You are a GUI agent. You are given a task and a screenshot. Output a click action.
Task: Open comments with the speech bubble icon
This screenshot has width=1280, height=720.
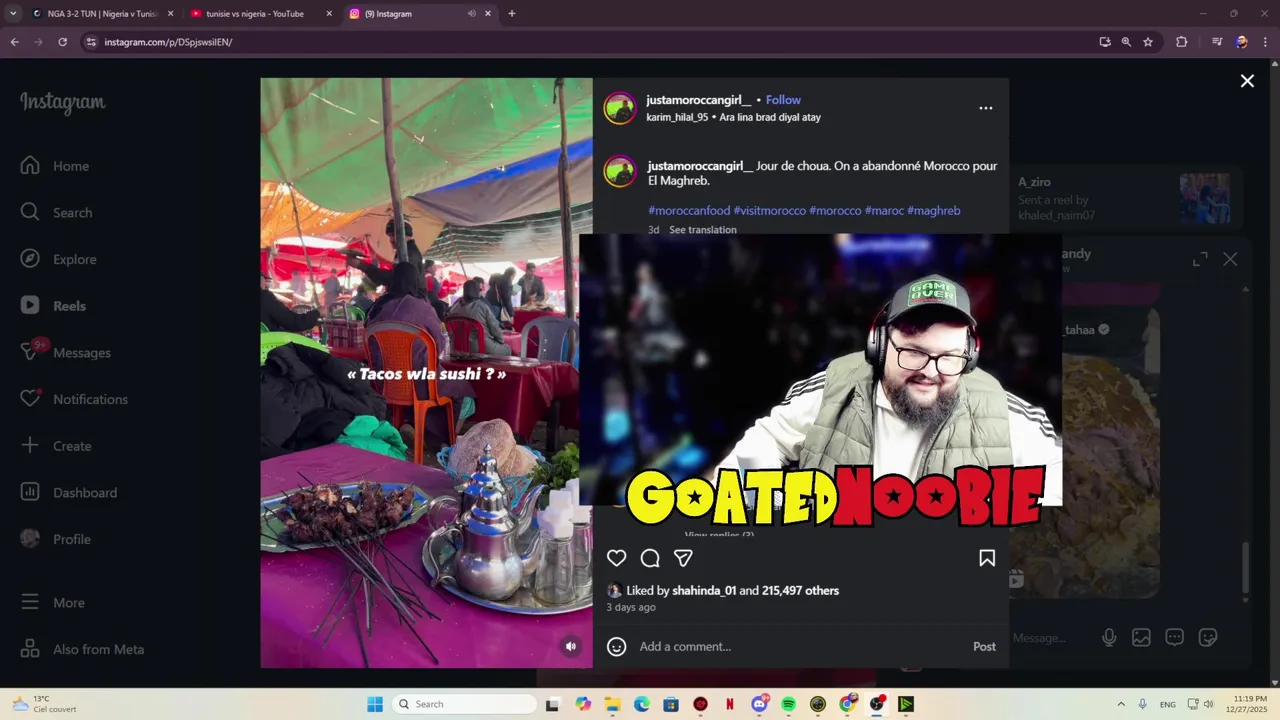pyautogui.click(x=650, y=558)
